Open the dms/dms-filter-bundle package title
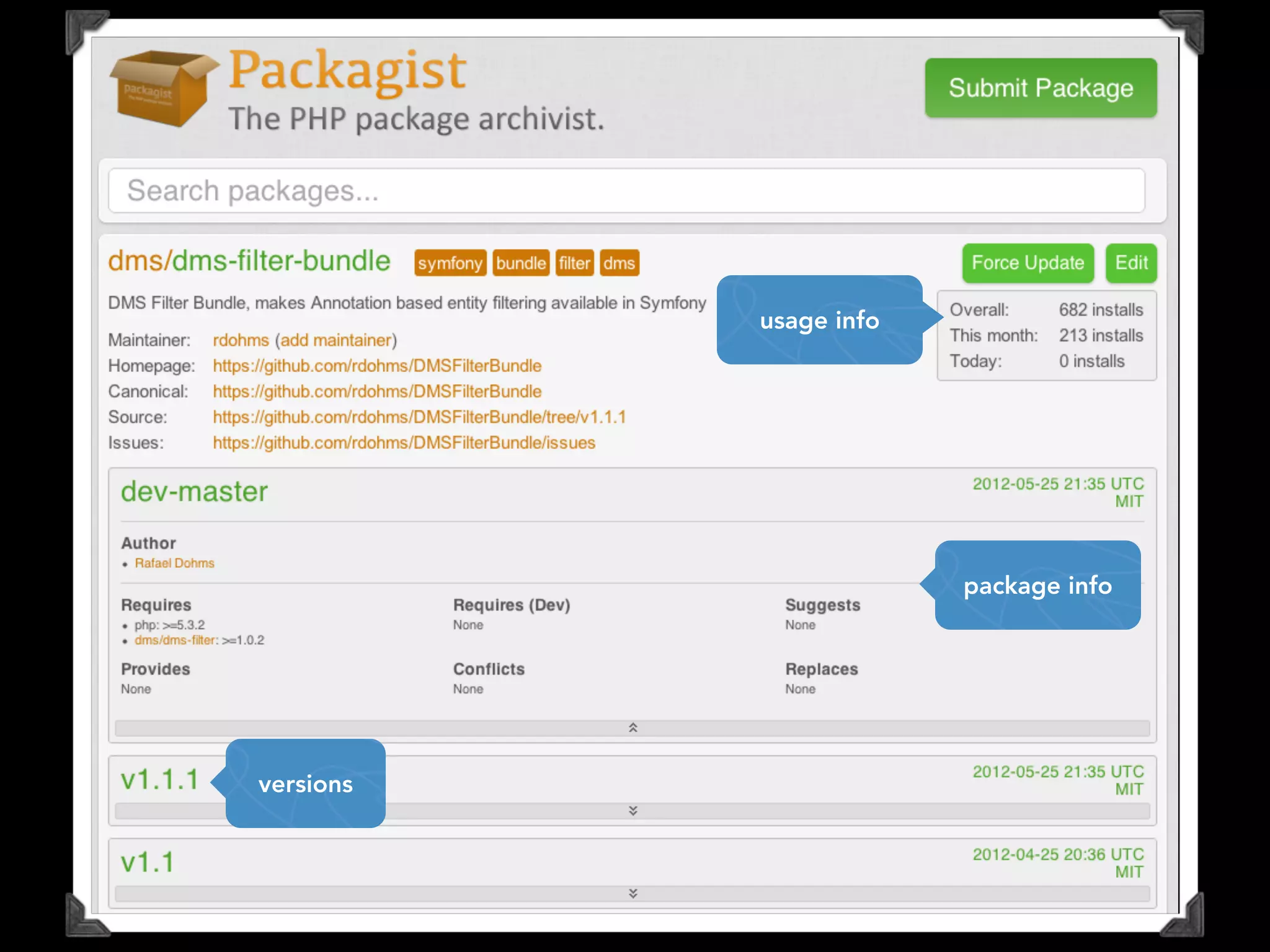The image size is (1270, 952). pyautogui.click(x=249, y=261)
